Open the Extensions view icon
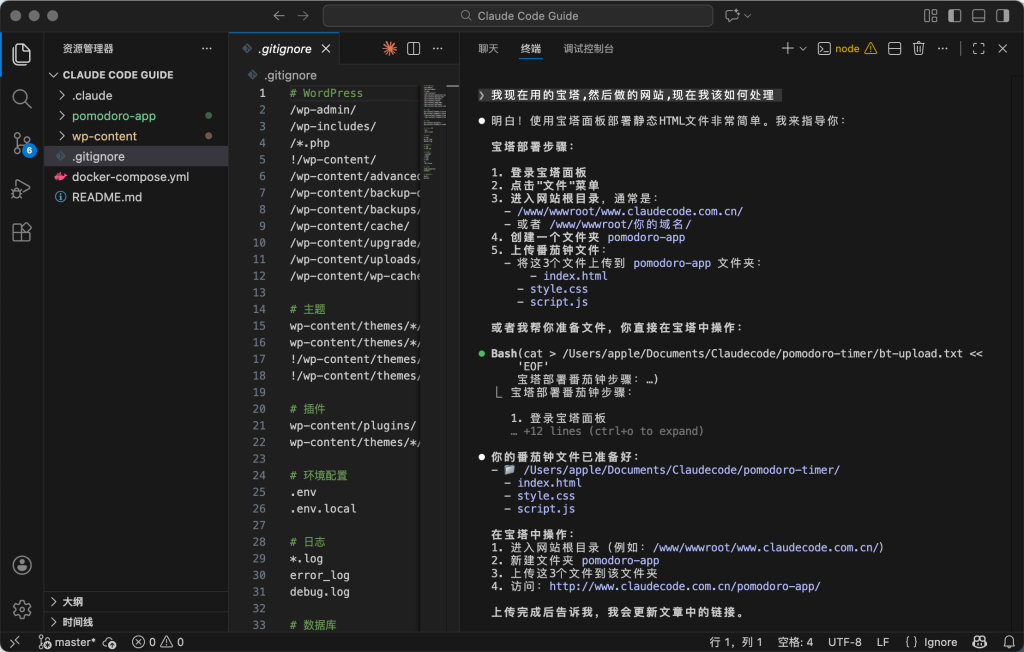The image size is (1024, 652). pos(22,233)
